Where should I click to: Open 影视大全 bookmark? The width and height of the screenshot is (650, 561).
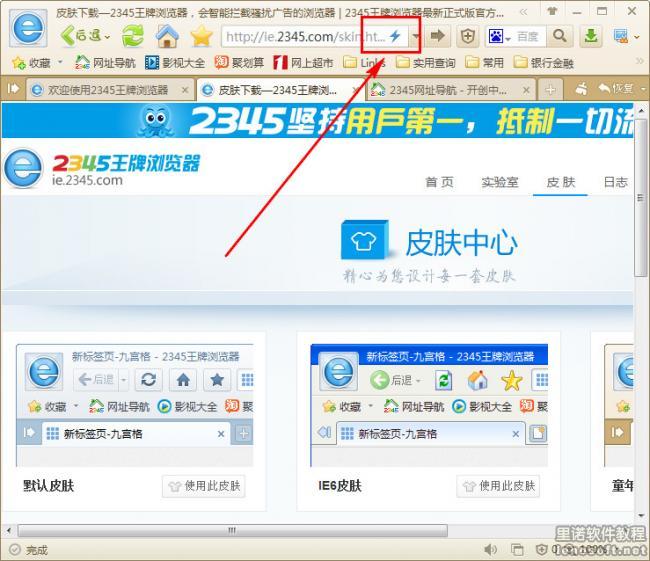coord(175,63)
